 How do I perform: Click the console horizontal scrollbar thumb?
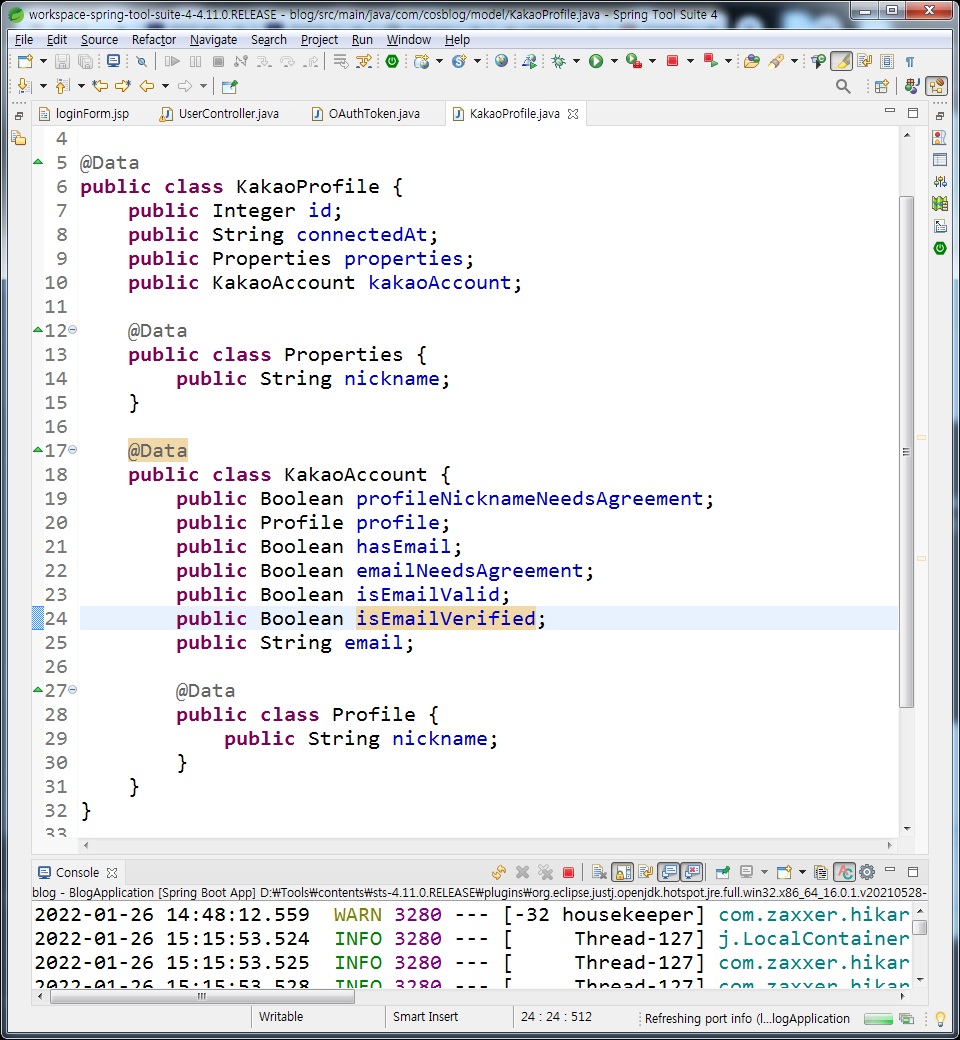click(x=202, y=996)
